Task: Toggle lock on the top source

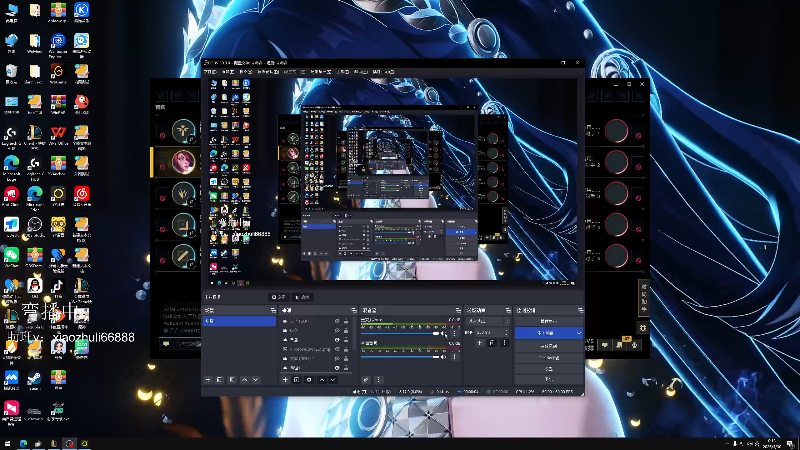Action: point(346,321)
